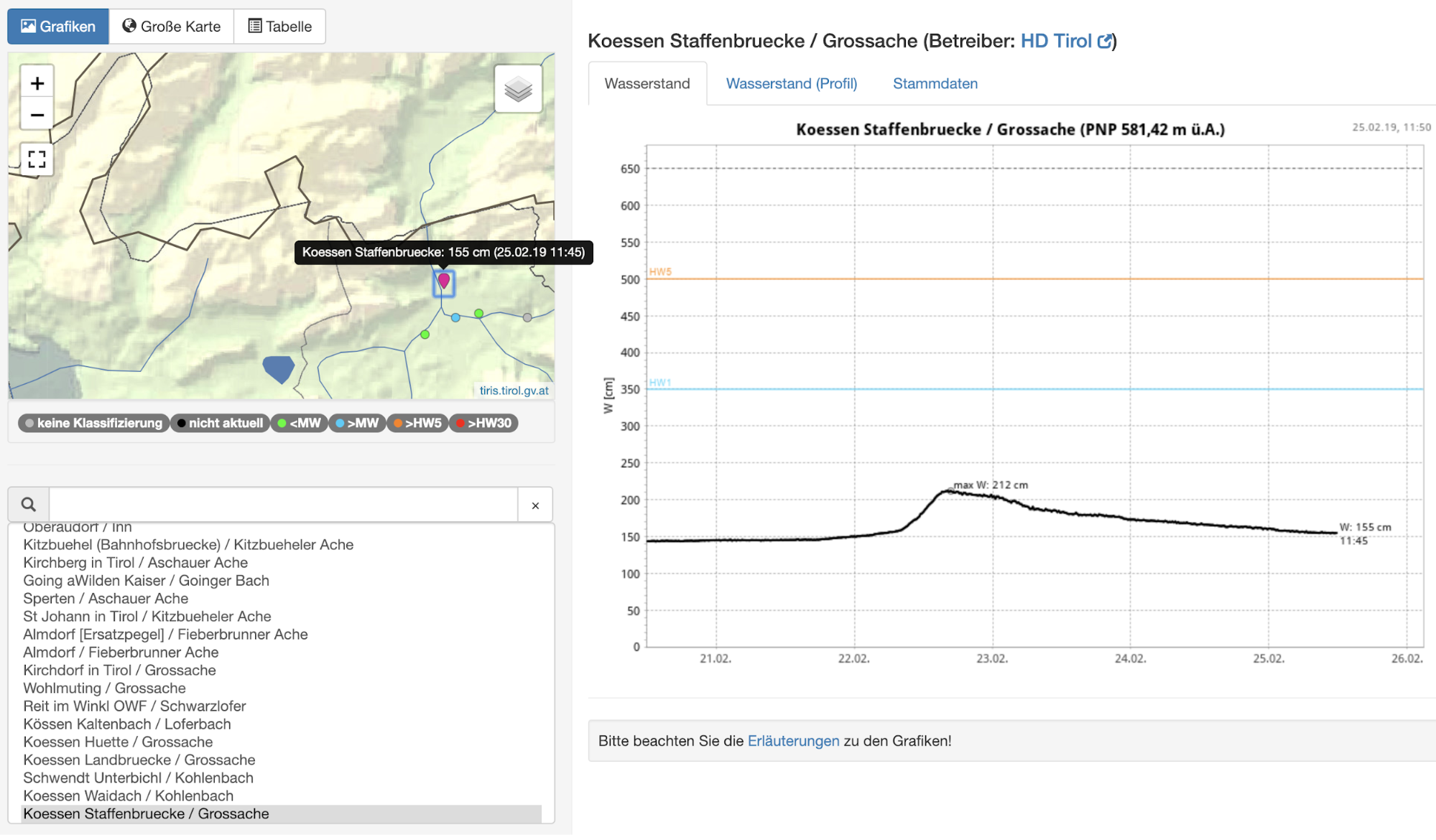Toggle the 'nicht aktuell' legend filter

(x=220, y=423)
